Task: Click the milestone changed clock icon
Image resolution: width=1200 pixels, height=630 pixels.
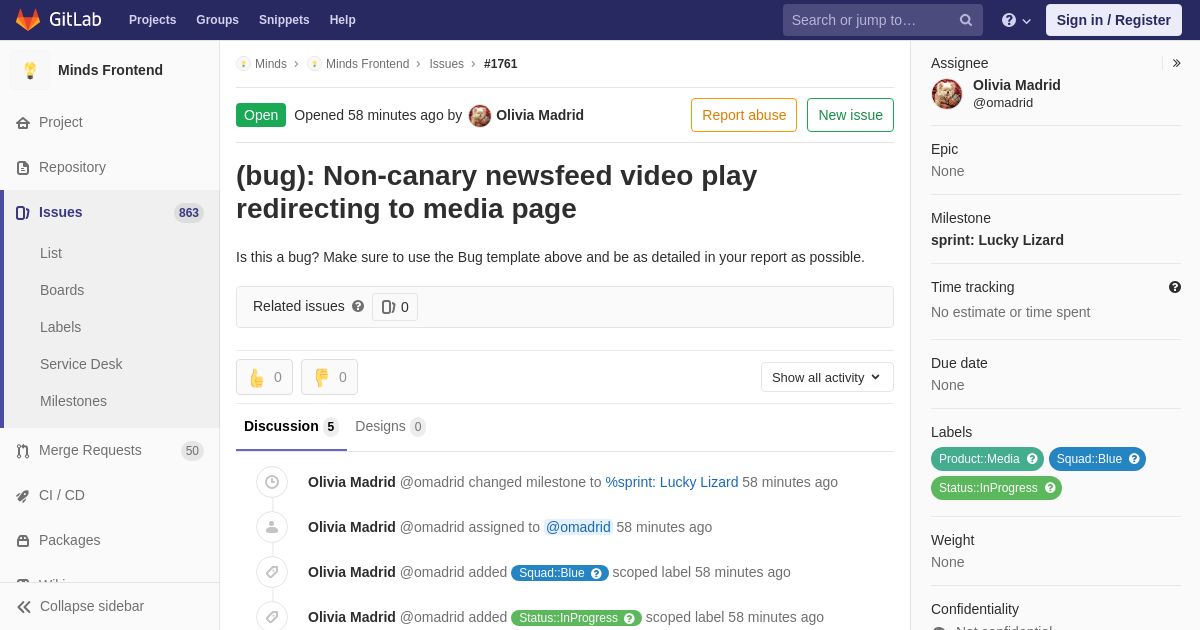Action: (272, 482)
